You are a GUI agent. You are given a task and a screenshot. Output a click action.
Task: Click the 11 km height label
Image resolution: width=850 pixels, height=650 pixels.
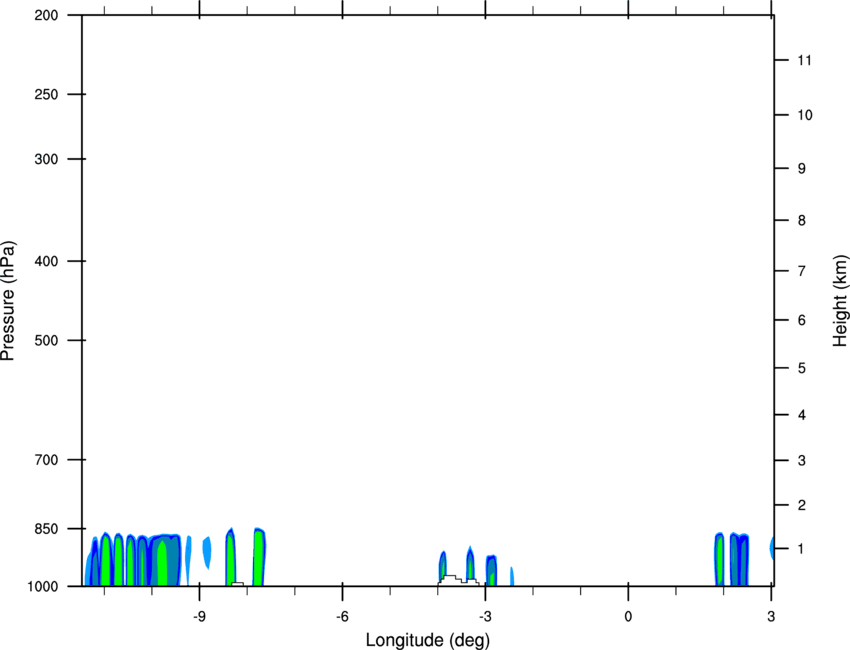(x=804, y=60)
